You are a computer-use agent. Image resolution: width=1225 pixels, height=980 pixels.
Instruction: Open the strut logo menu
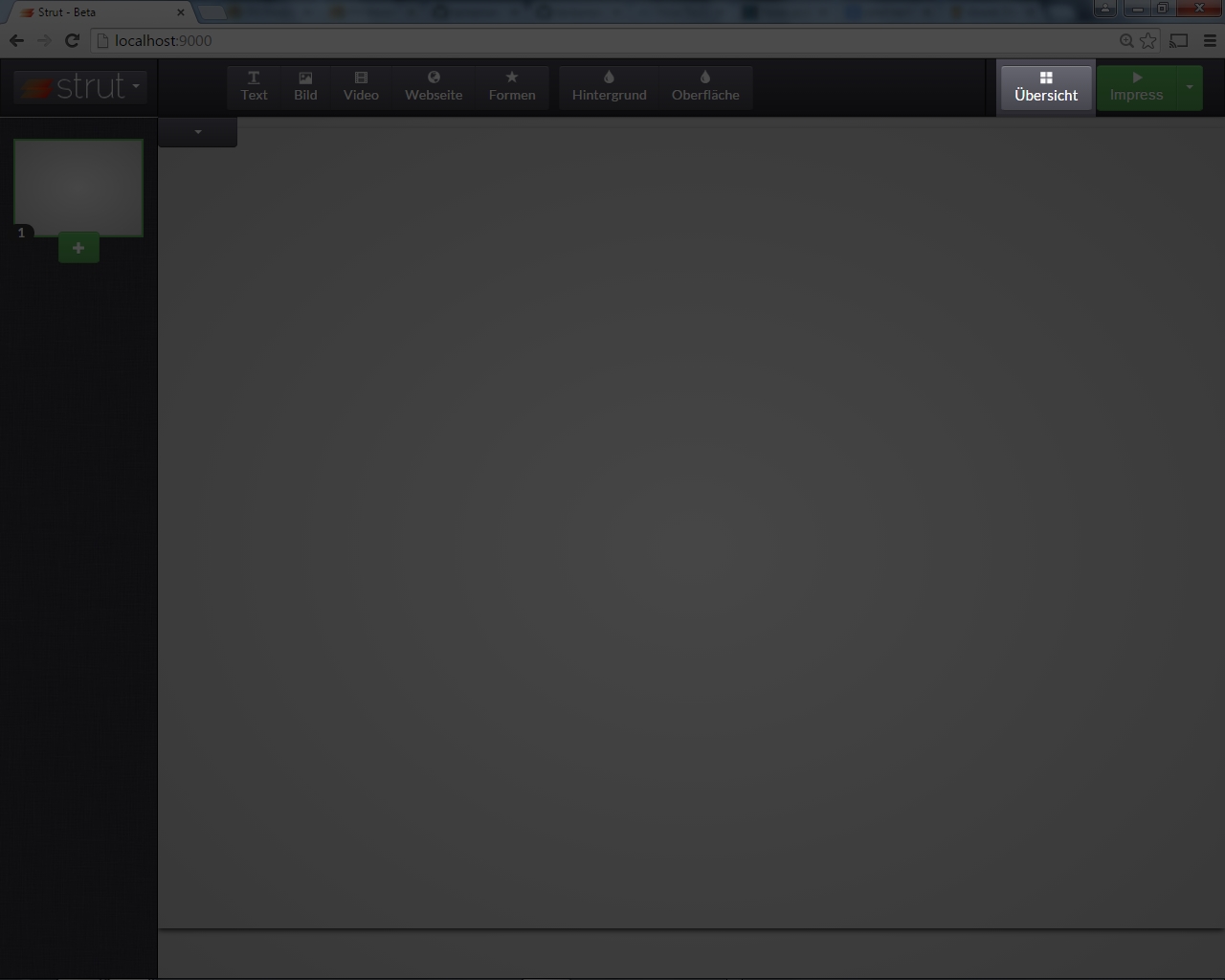[x=81, y=87]
